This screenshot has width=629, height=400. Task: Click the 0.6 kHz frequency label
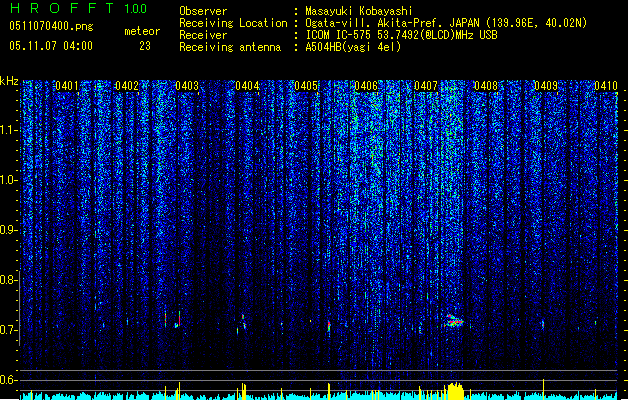8,380
